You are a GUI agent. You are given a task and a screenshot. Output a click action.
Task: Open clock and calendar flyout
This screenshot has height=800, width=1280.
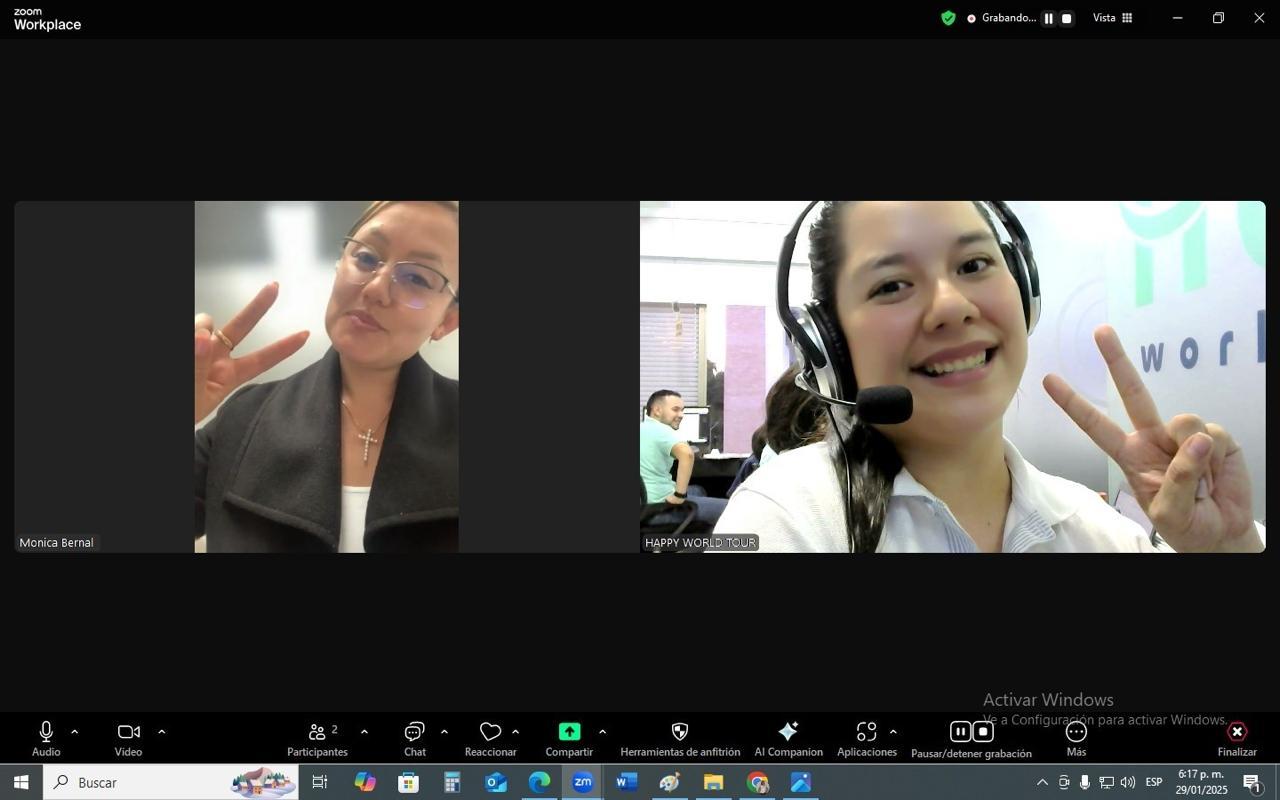tap(1201, 782)
